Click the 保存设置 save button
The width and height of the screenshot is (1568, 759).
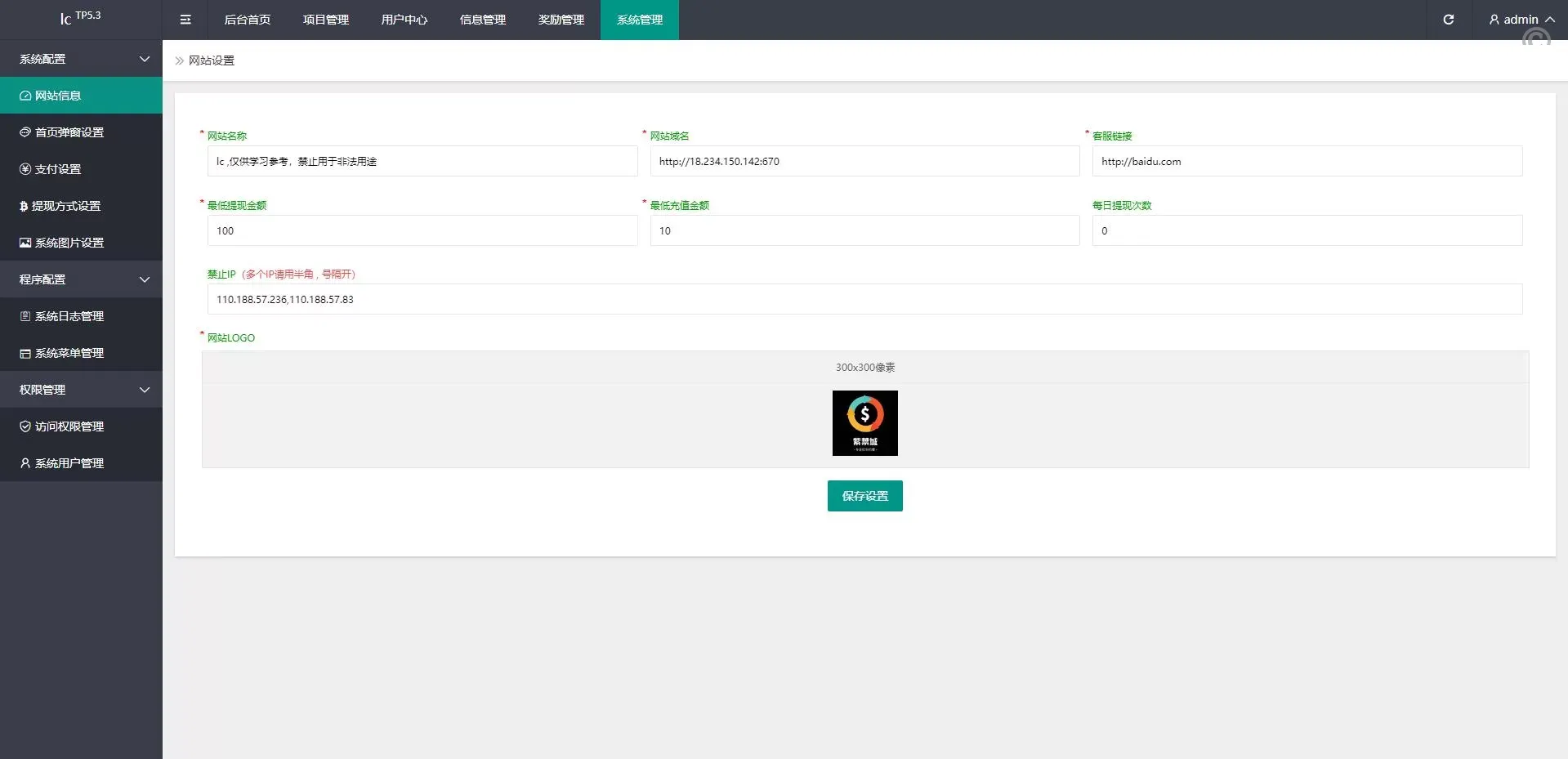pos(864,496)
